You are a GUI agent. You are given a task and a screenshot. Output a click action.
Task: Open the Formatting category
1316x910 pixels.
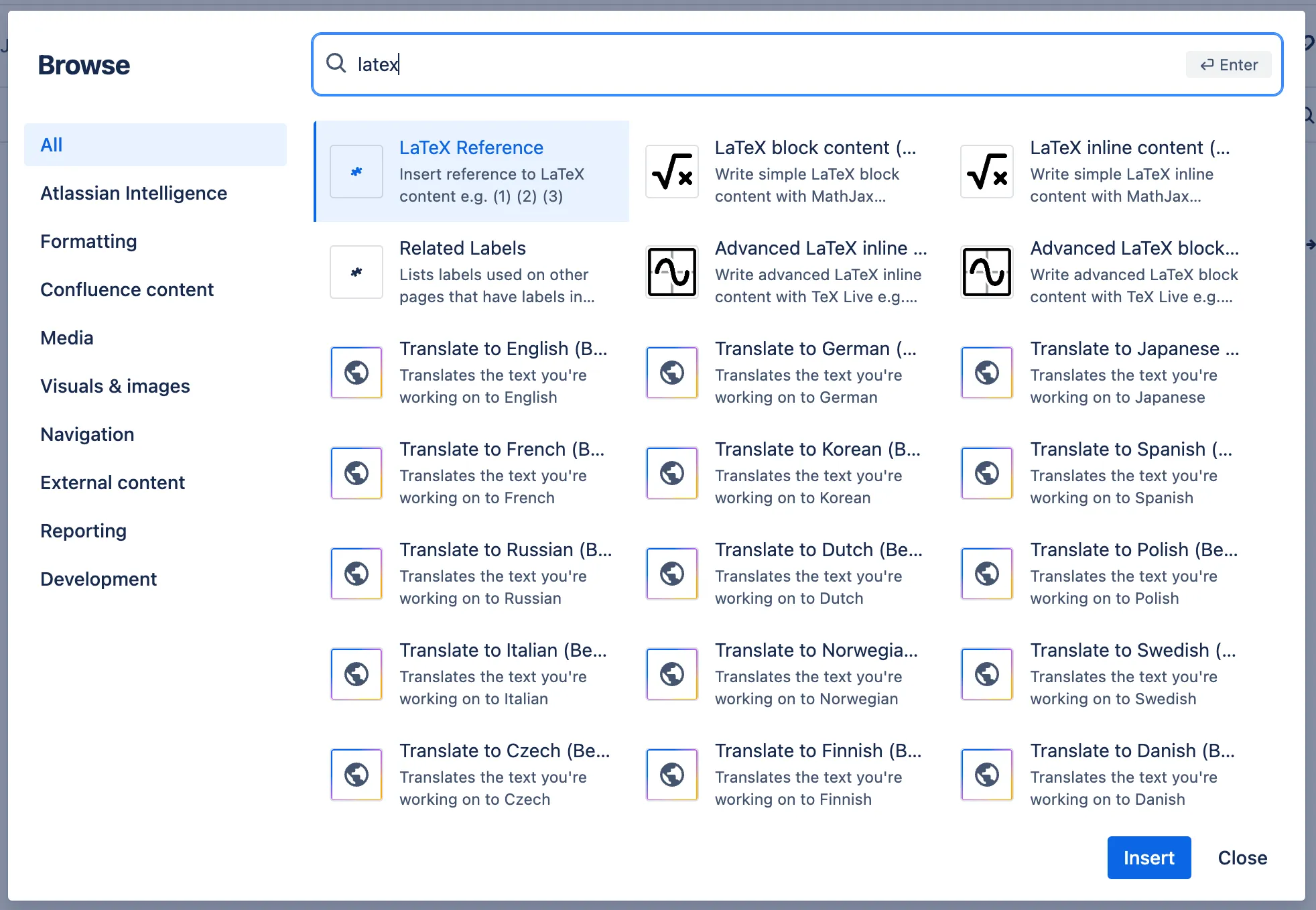click(x=155, y=241)
